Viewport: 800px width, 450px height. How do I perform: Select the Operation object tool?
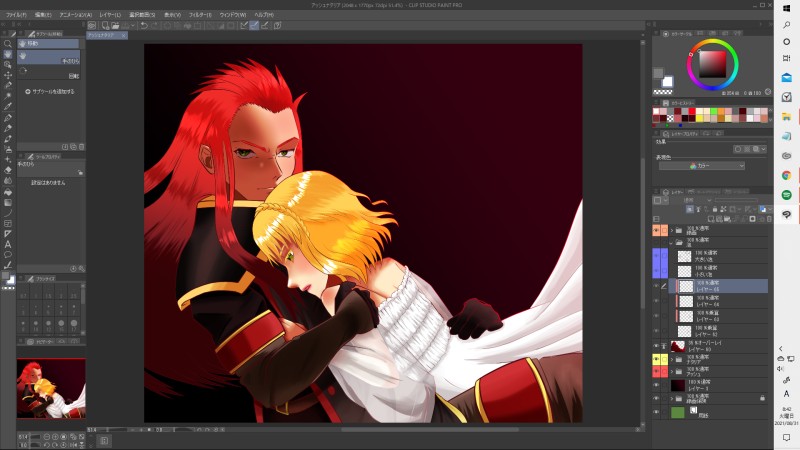point(8,65)
